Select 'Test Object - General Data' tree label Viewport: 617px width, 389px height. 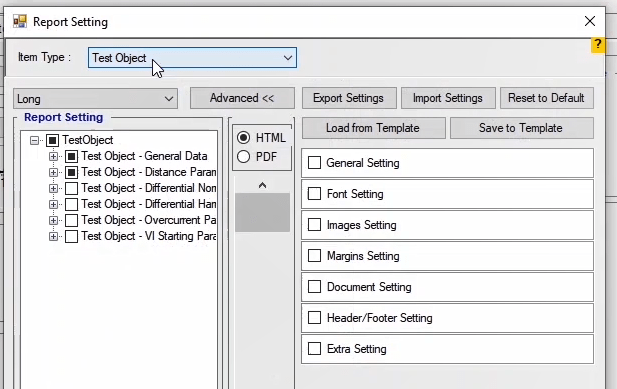click(x=144, y=156)
